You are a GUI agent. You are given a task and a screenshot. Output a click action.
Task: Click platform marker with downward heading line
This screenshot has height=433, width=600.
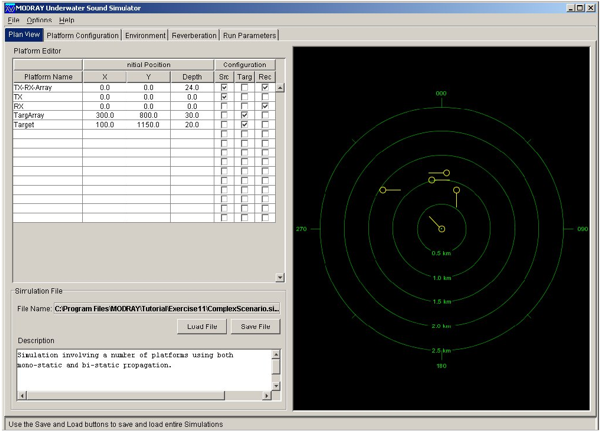click(456, 190)
